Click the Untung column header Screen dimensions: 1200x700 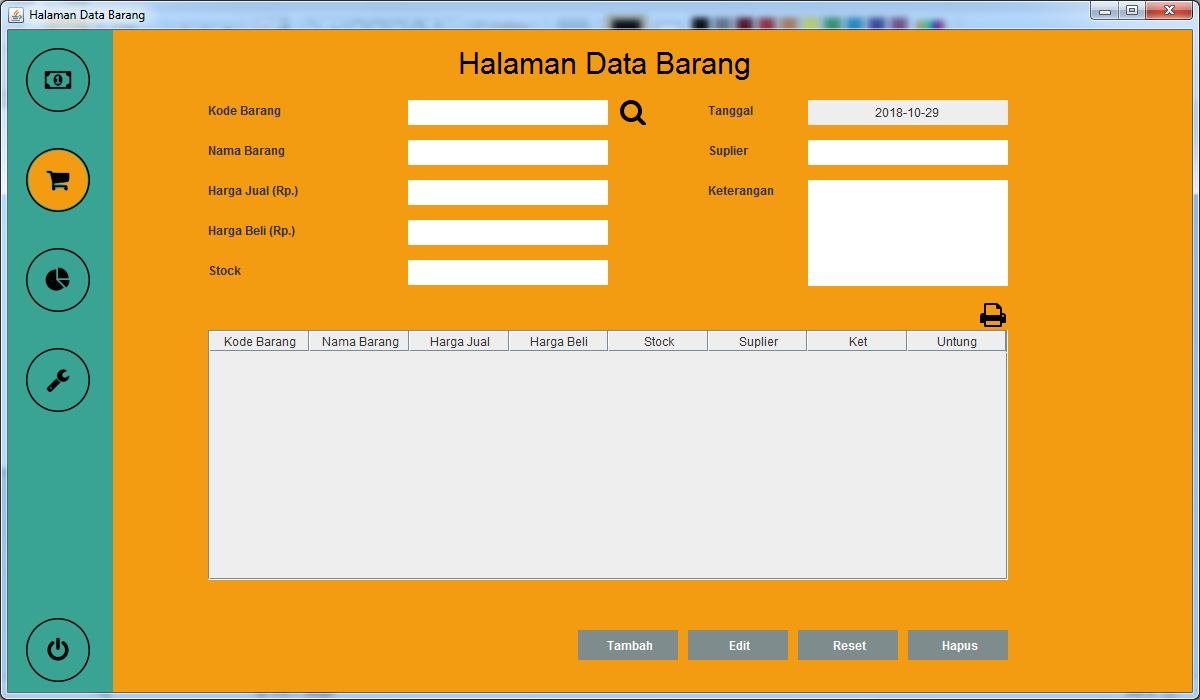(x=956, y=340)
